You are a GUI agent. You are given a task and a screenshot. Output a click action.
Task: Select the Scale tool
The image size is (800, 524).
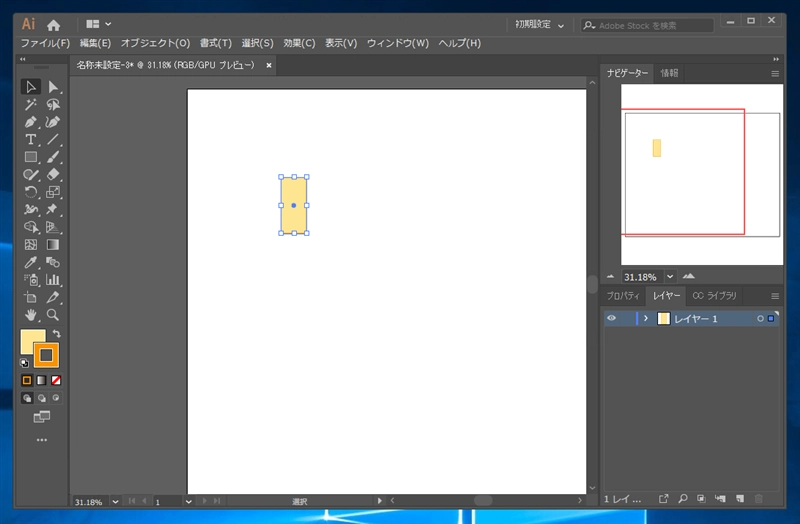click(53, 192)
